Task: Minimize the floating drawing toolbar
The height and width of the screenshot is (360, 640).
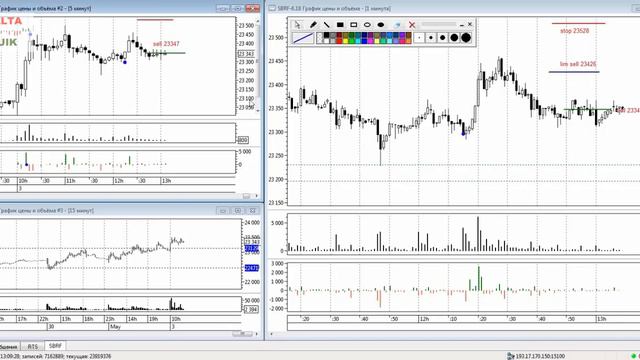Action: [x=462, y=25]
